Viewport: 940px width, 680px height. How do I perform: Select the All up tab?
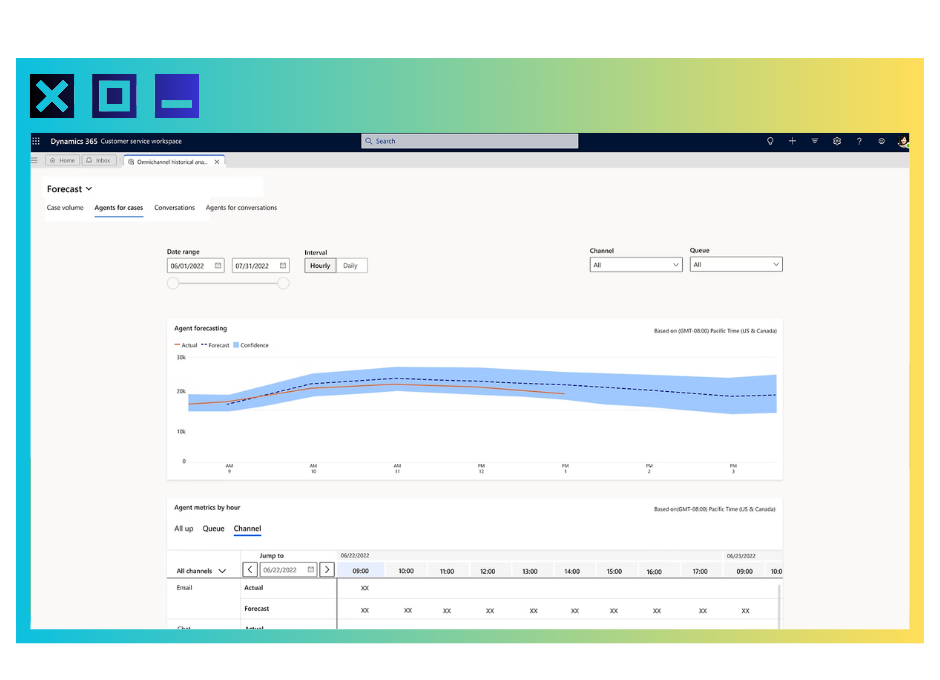tap(183, 528)
